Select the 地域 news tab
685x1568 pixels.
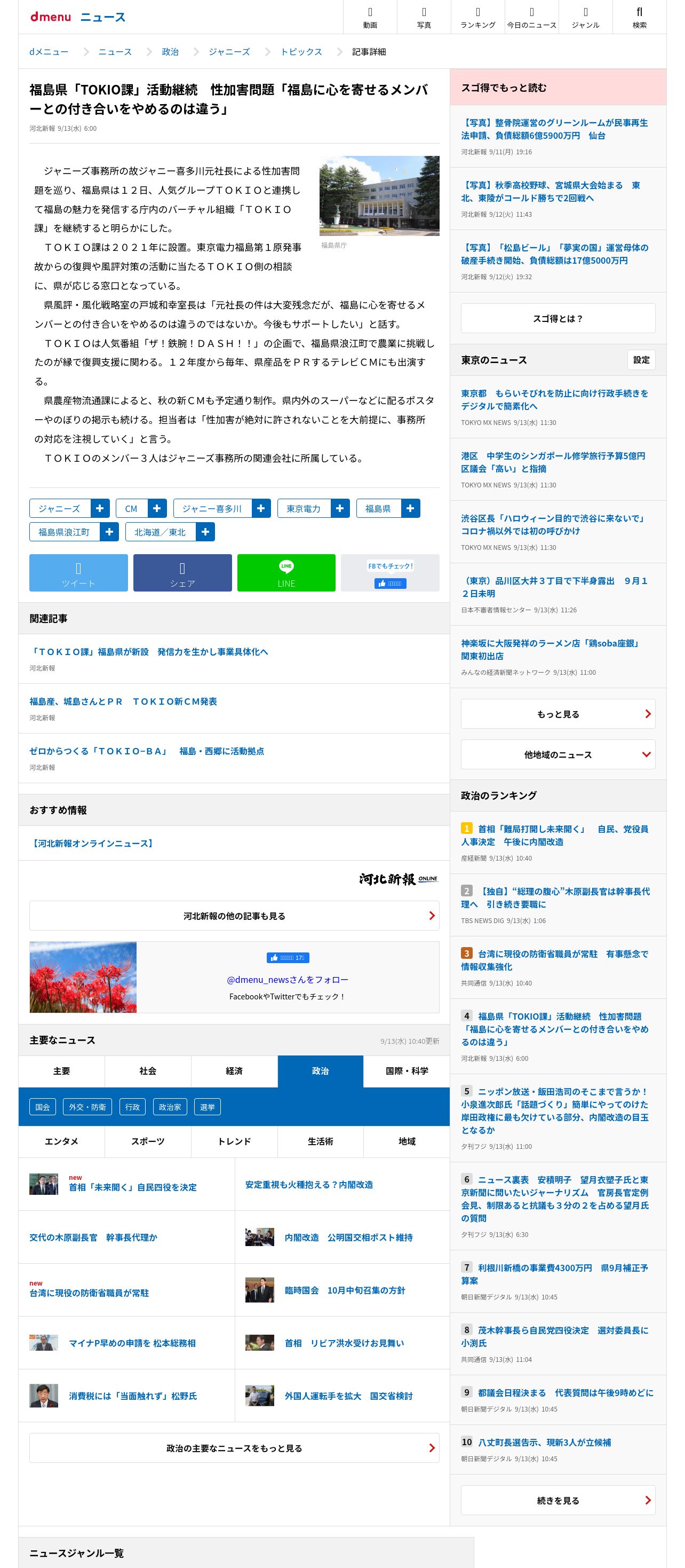point(407,1141)
